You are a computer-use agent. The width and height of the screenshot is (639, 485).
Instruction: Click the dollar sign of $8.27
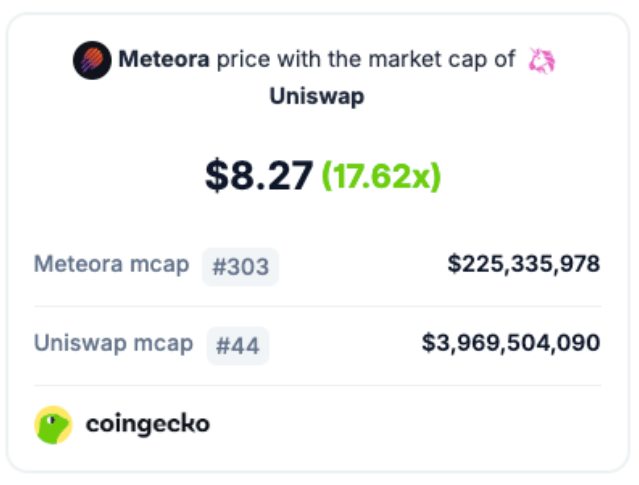point(217,177)
